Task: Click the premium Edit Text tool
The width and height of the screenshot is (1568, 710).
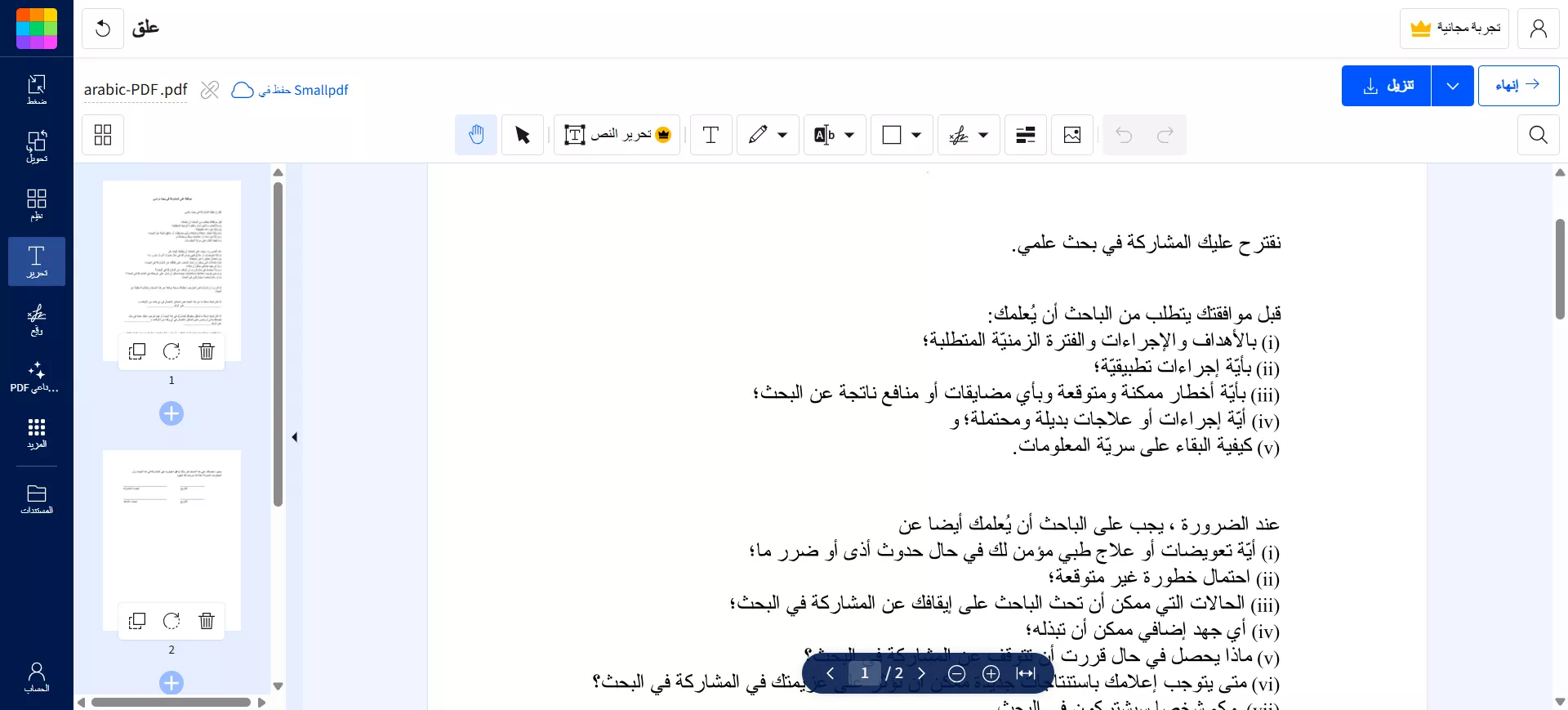Action: pyautogui.click(x=617, y=135)
